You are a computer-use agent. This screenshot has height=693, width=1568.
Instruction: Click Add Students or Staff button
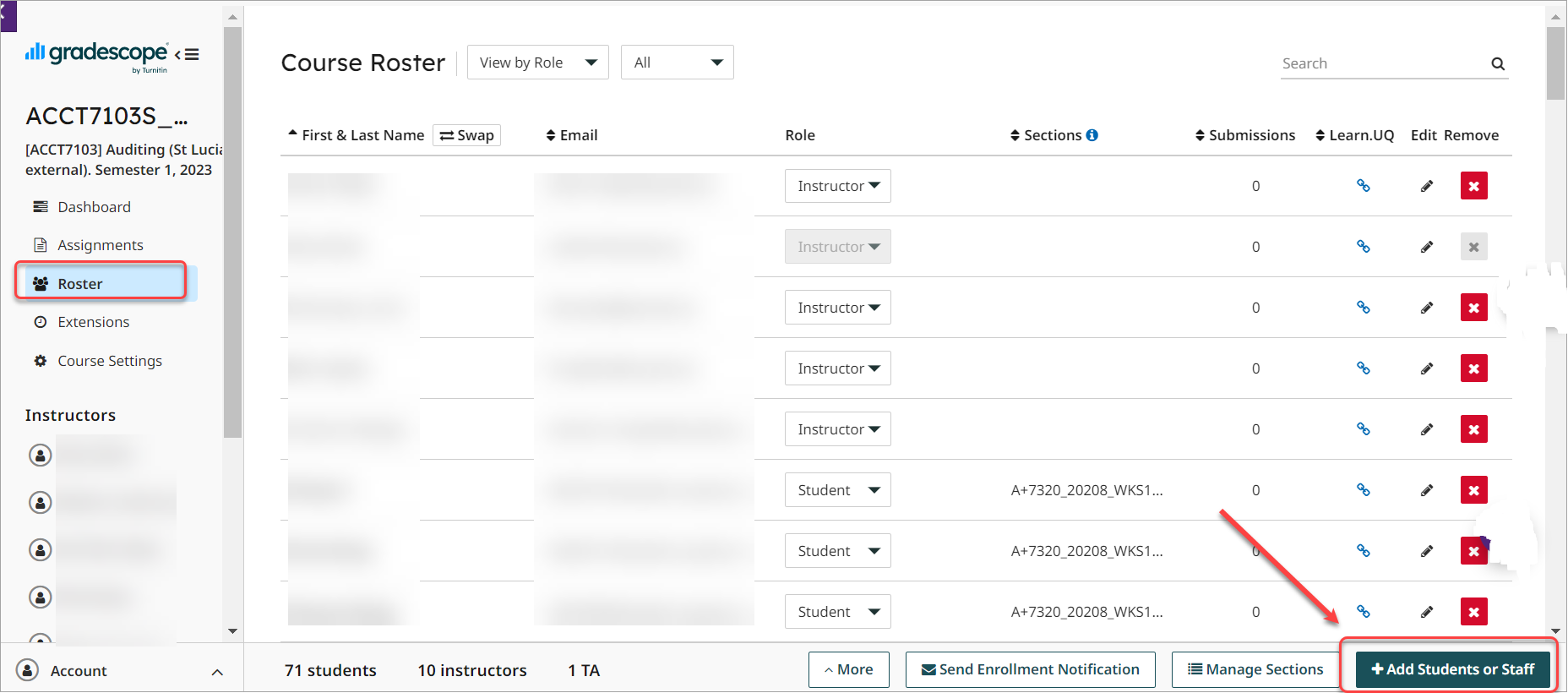point(1452,669)
